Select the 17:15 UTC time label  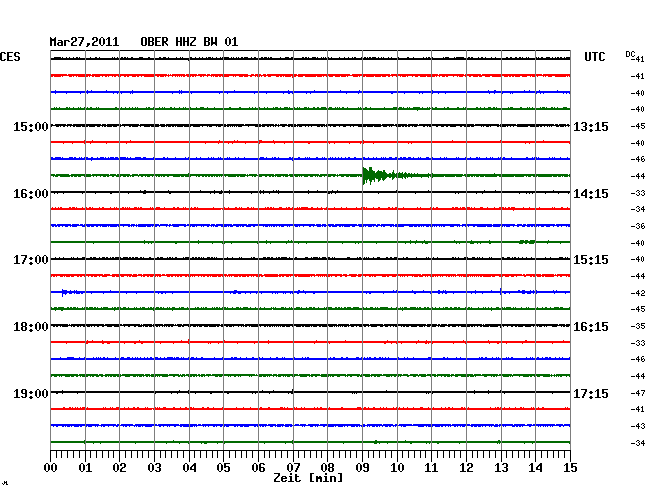click(x=591, y=393)
